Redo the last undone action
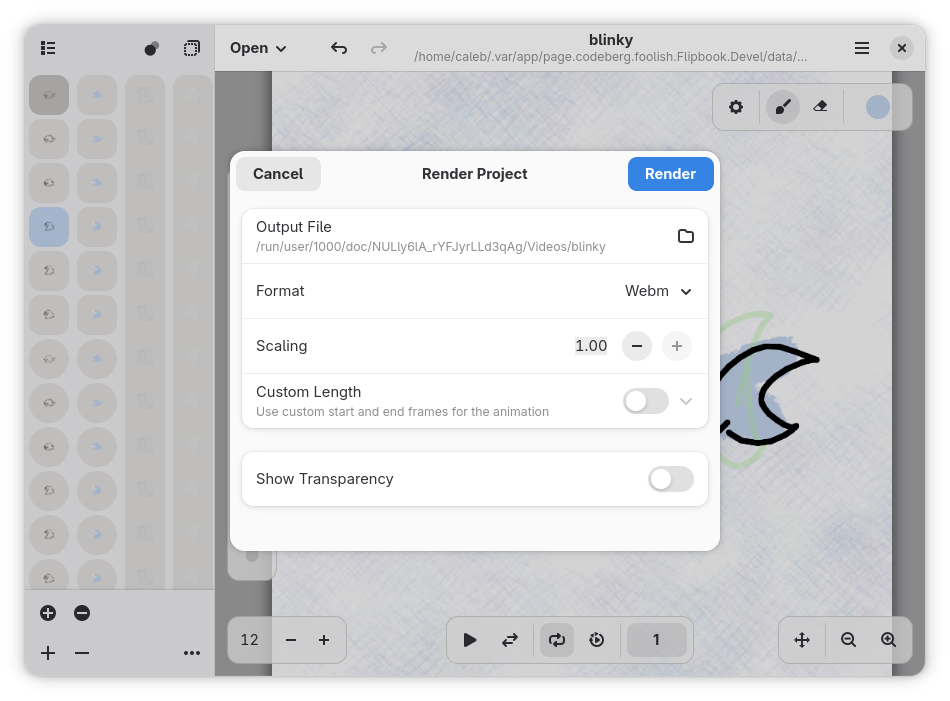 pyautogui.click(x=379, y=48)
